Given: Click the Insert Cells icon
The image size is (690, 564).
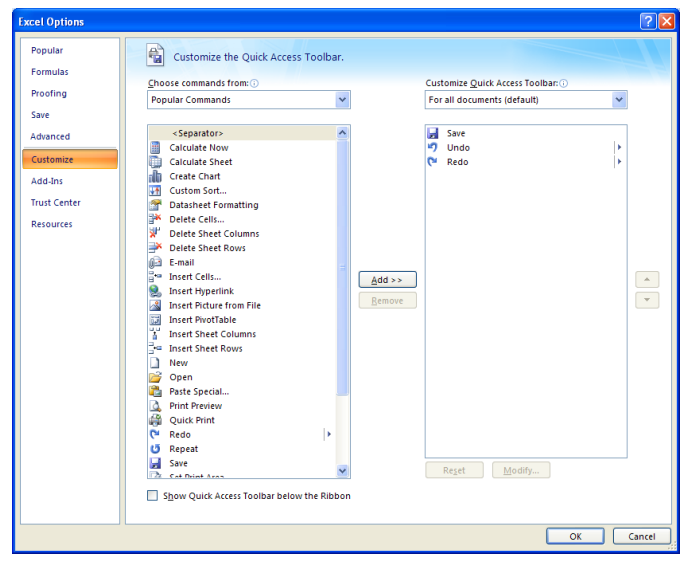Looking at the screenshot, I should coord(155,277).
